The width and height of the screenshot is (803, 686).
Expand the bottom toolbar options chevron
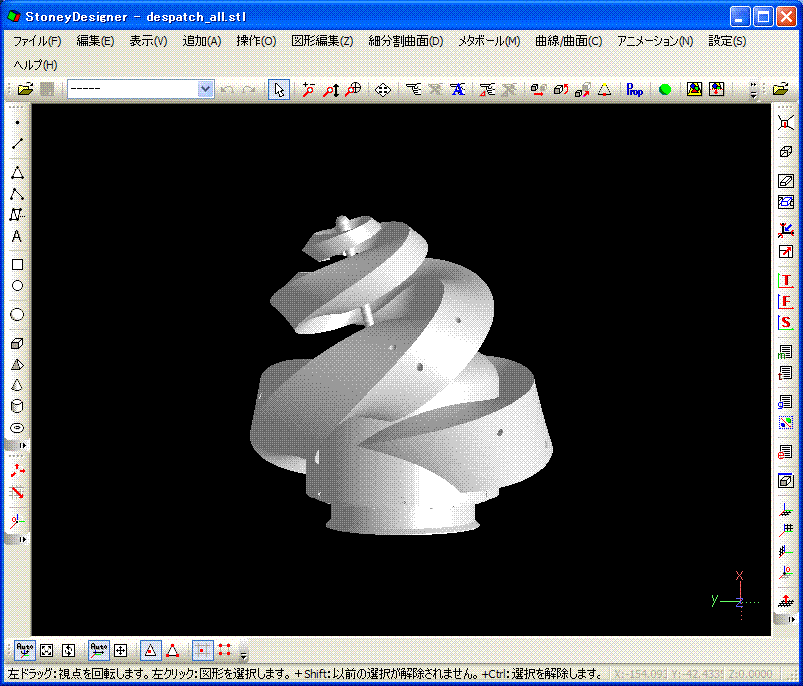coord(243,654)
